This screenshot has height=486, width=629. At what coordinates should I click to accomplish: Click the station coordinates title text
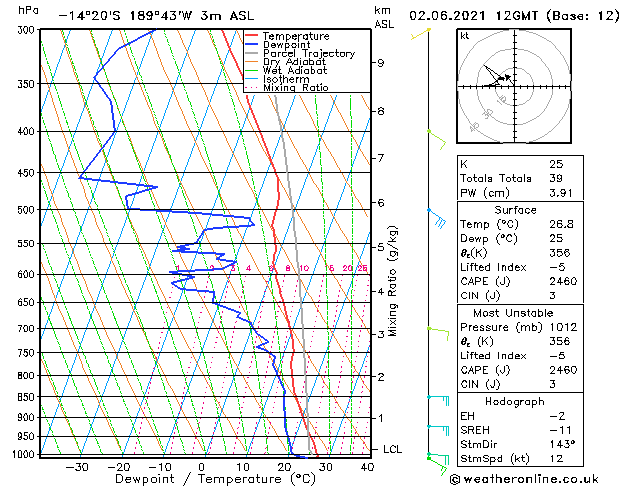156,16
